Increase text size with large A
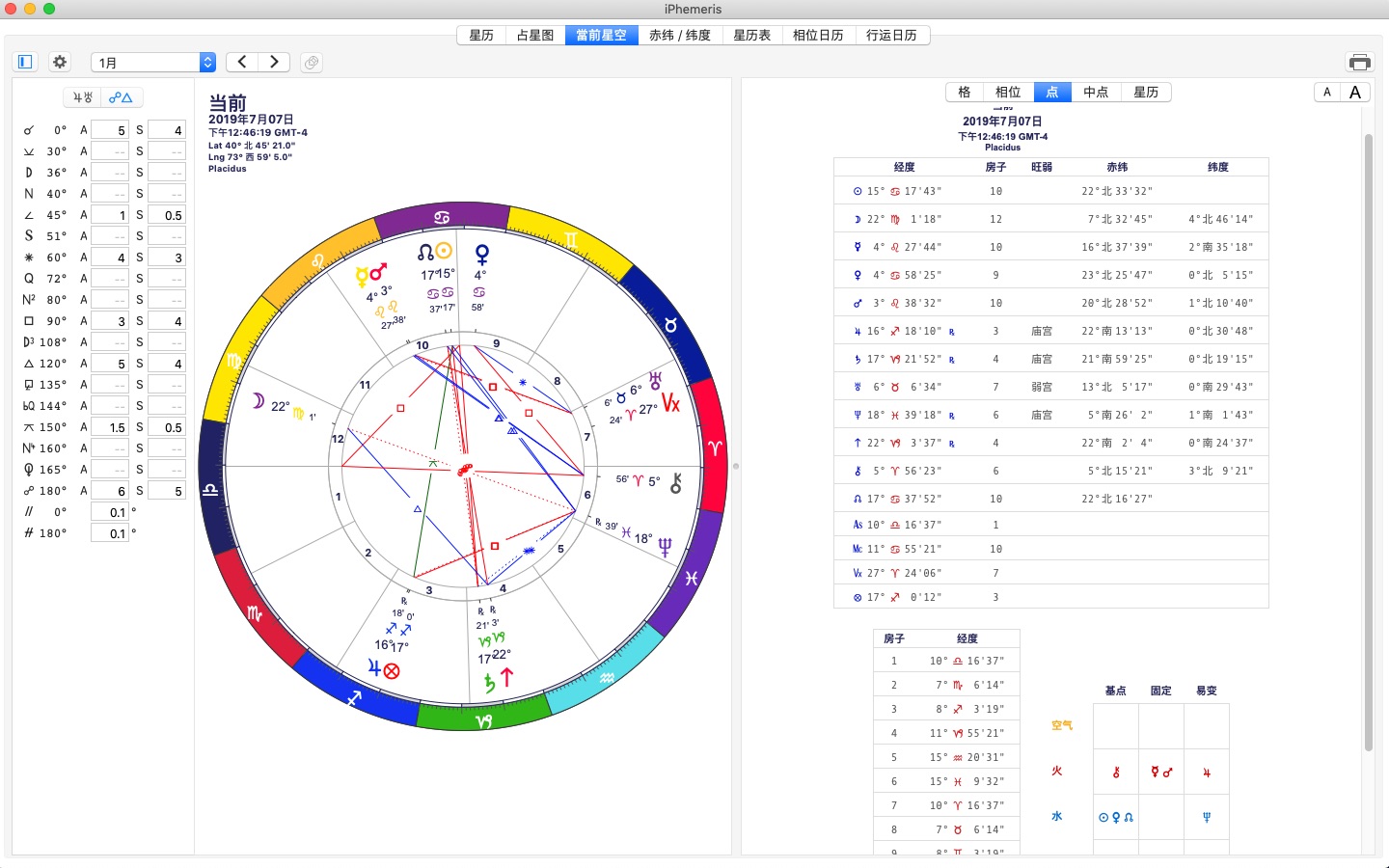Viewport: 1389px width, 868px height. click(x=1355, y=93)
